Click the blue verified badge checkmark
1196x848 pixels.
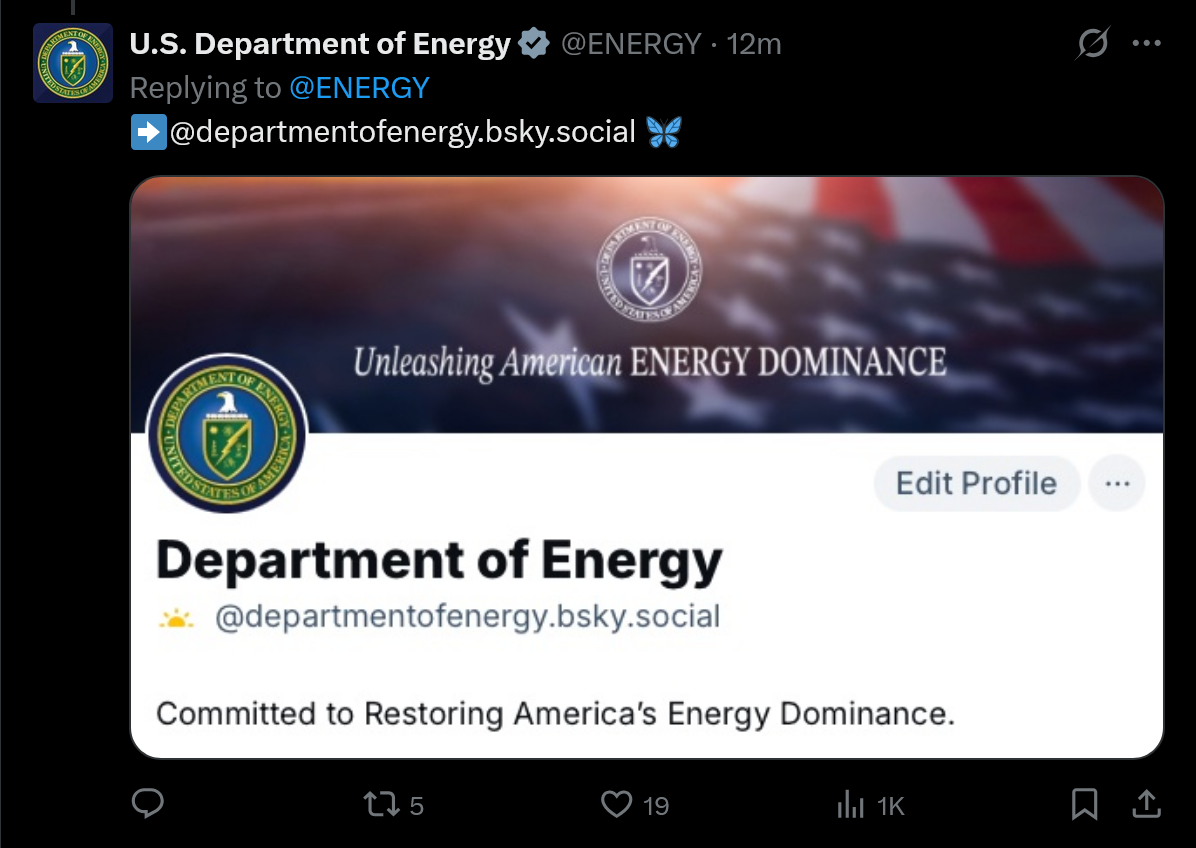535,44
